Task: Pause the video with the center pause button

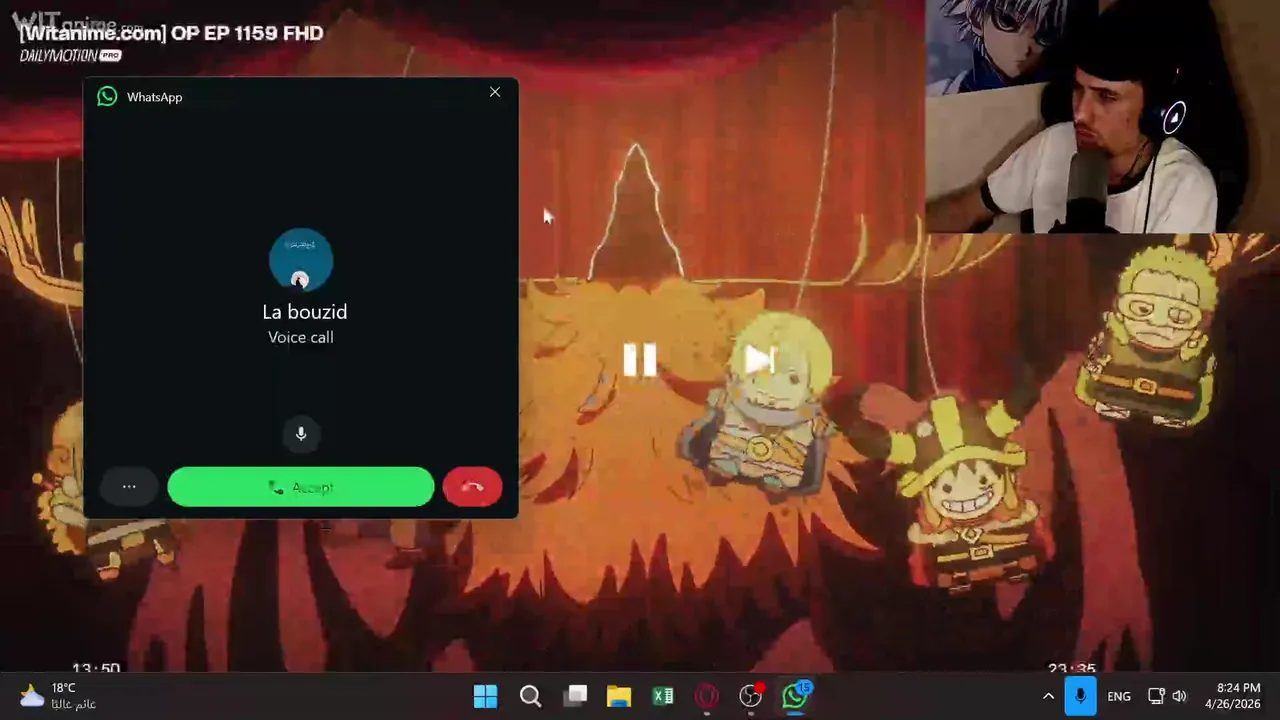Action: click(640, 360)
